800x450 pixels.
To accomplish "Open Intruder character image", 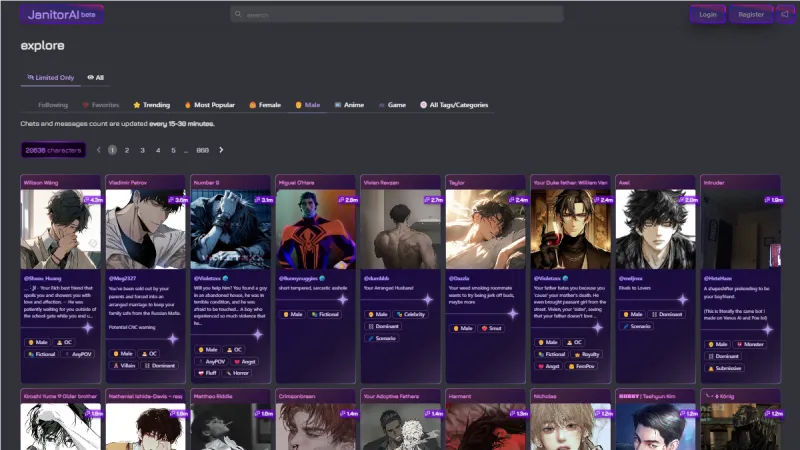I will (741, 229).
